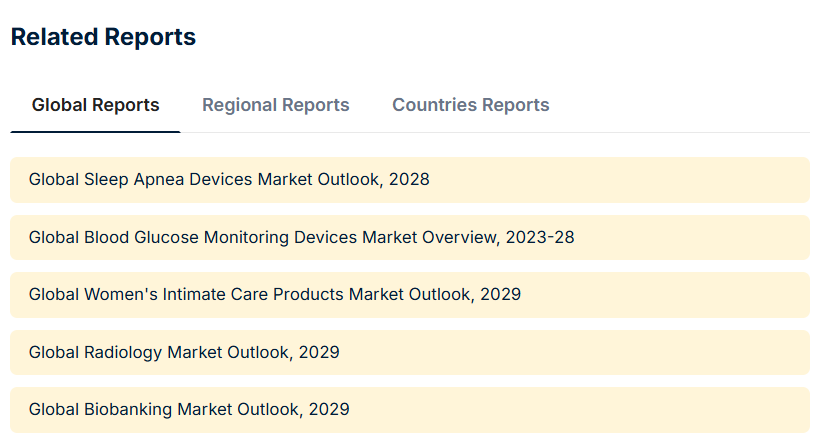823x444 pixels.
Task: Open the Global Radiology Market Outlook report
Action: (x=410, y=352)
